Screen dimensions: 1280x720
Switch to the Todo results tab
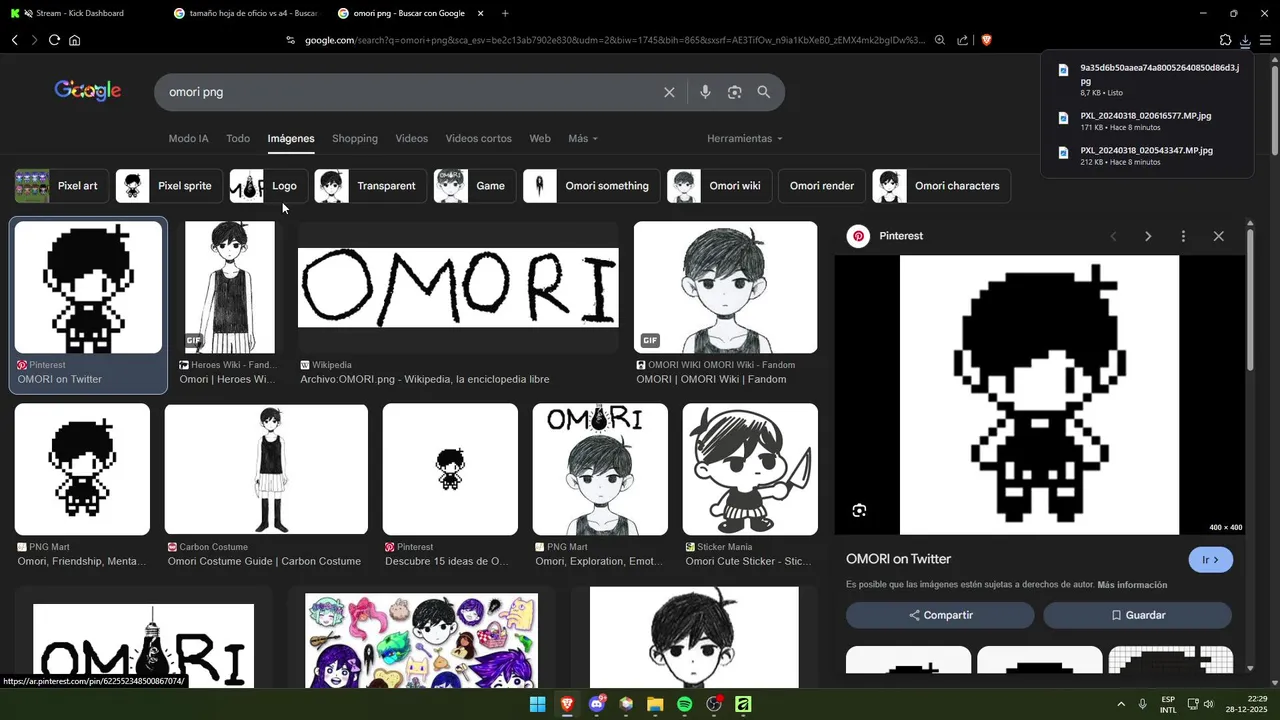238,138
